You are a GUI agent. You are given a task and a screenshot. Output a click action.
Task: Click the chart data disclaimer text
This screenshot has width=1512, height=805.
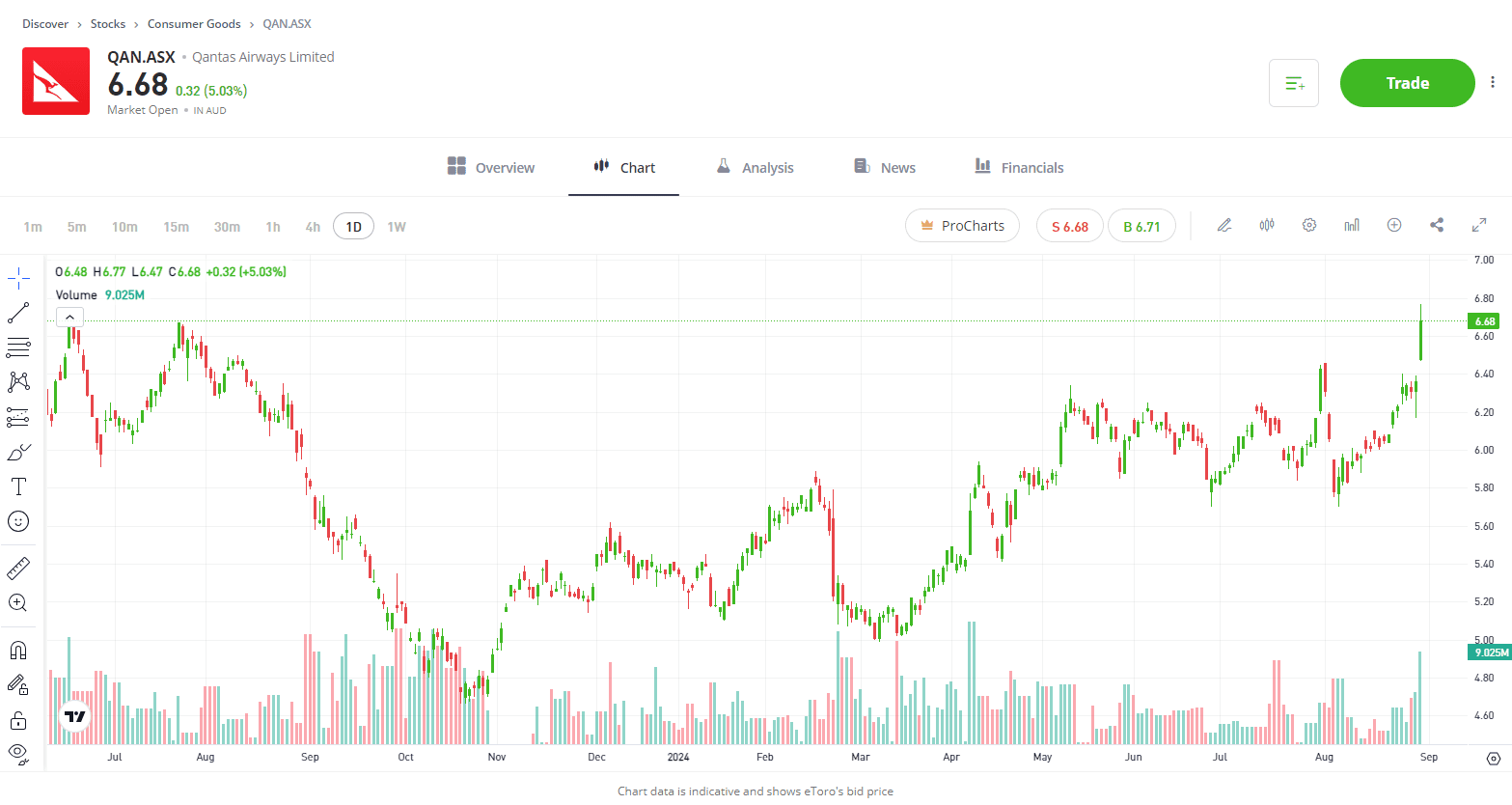[x=756, y=791]
